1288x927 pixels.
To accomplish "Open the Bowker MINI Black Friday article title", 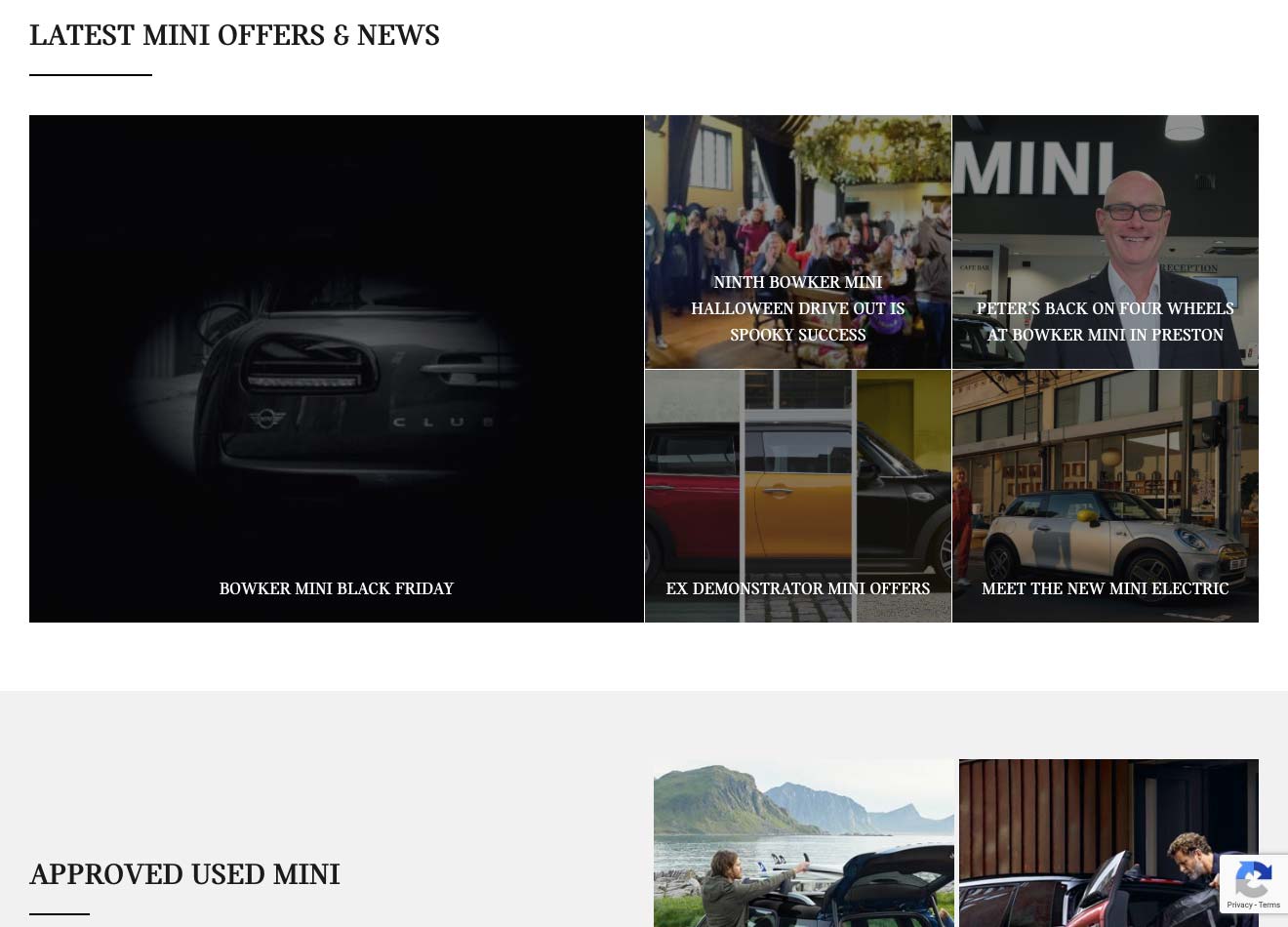I will tap(336, 588).
